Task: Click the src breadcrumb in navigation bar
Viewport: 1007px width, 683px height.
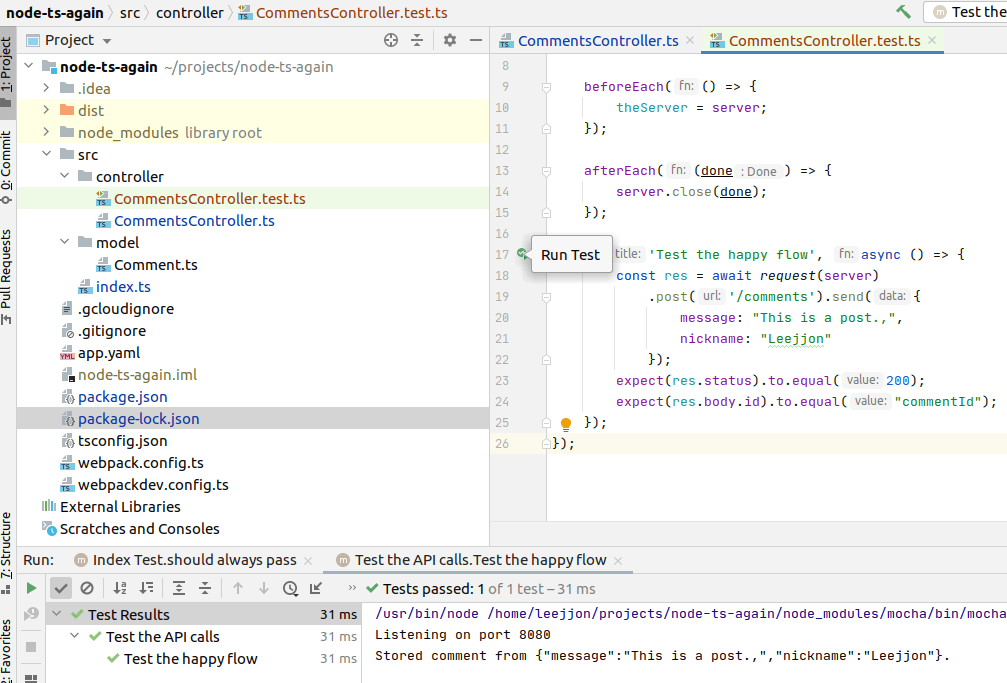Action: click(129, 12)
